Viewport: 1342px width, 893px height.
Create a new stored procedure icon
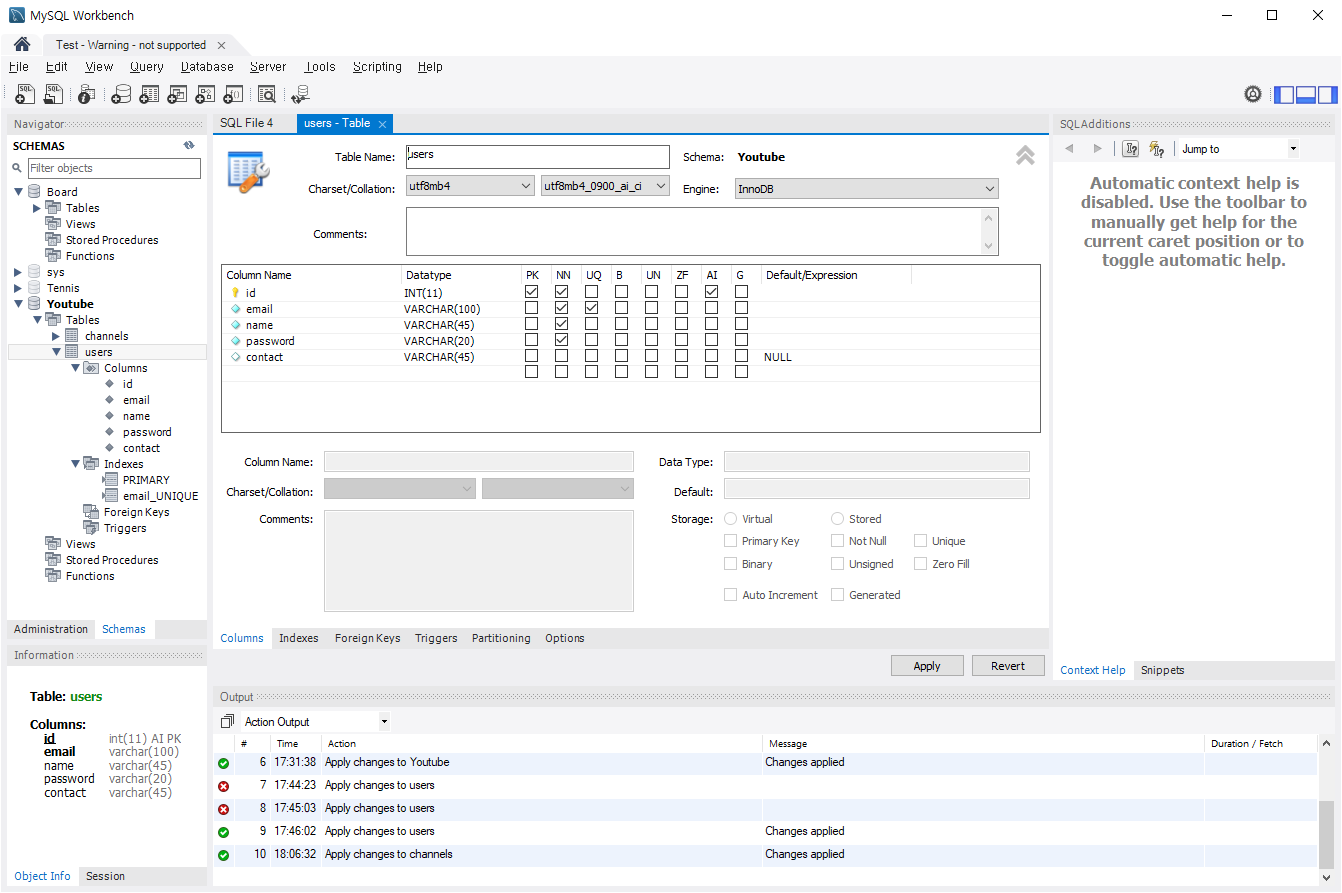tap(205, 94)
